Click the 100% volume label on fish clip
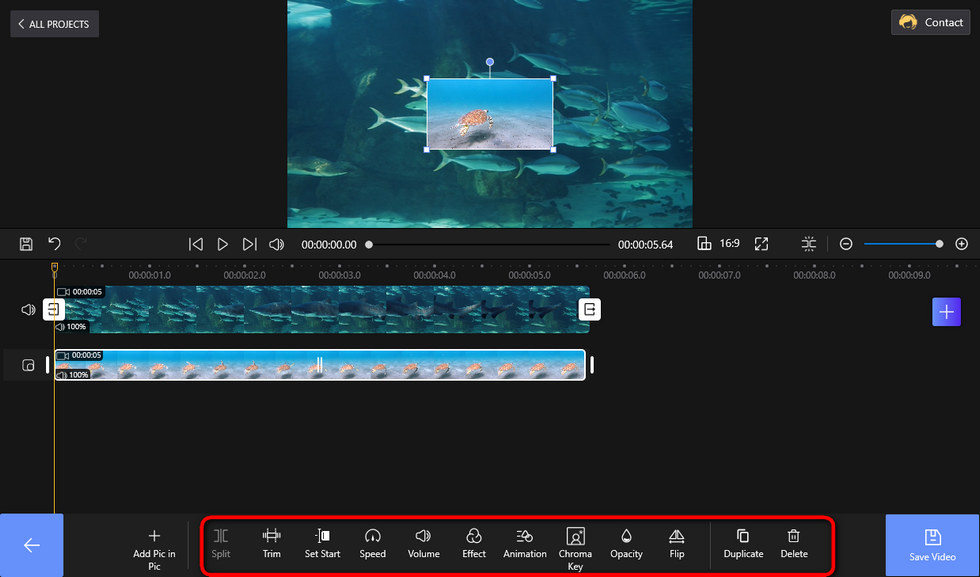Viewport: 980px width, 577px height. (x=71, y=326)
